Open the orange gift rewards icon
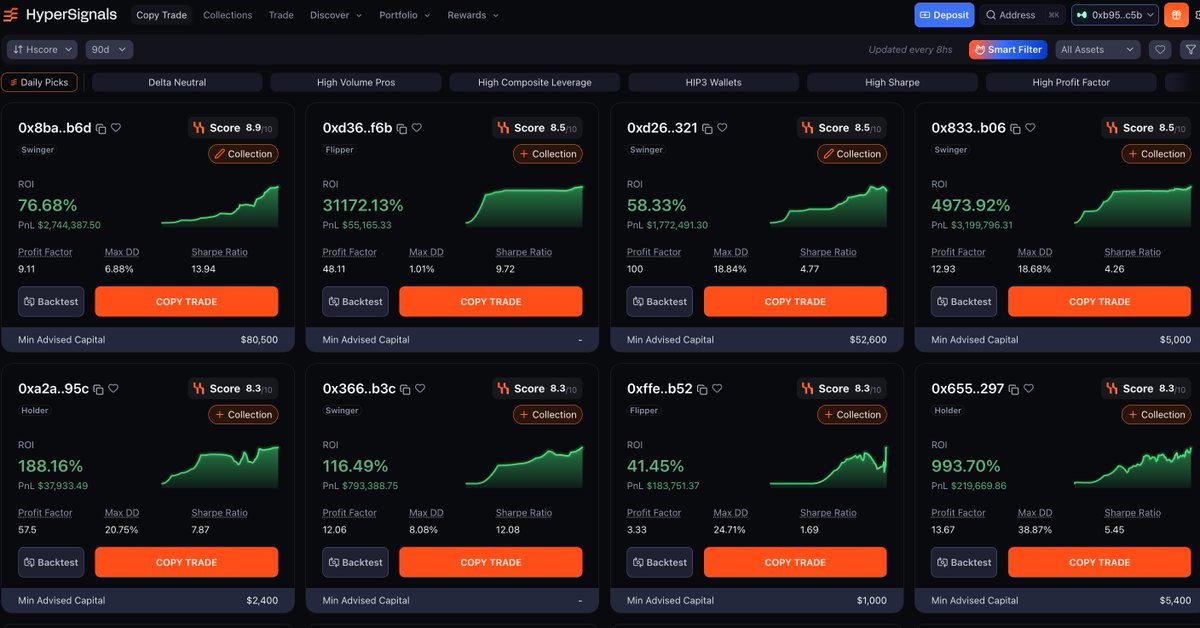 click(x=1175, y=15)
